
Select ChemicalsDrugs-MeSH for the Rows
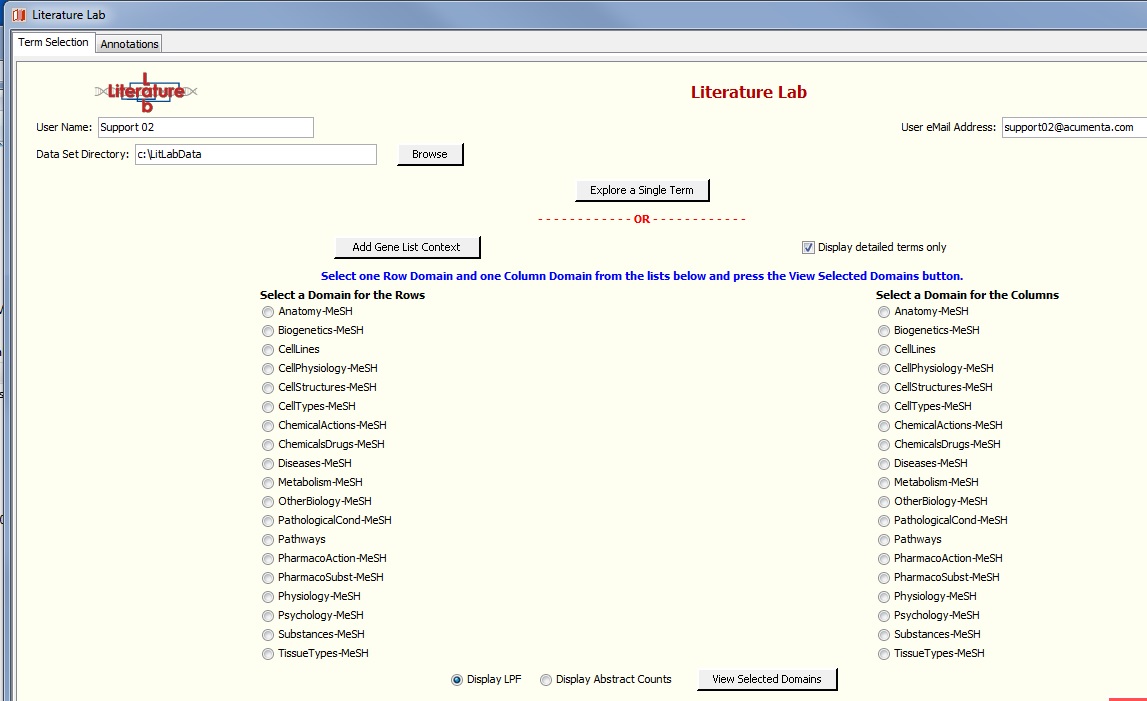point(268,445)
